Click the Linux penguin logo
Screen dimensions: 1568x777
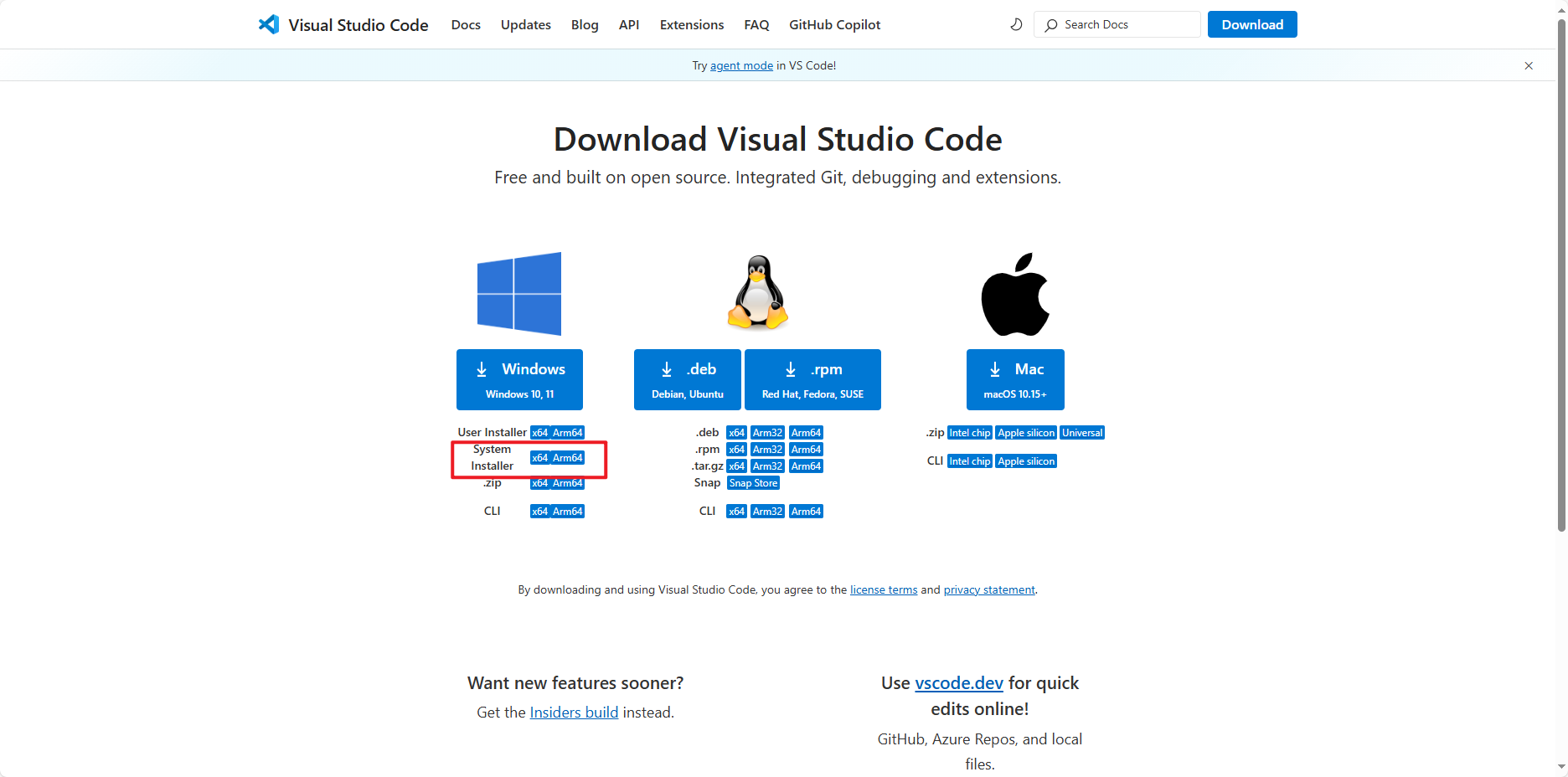tap(758, 292)
